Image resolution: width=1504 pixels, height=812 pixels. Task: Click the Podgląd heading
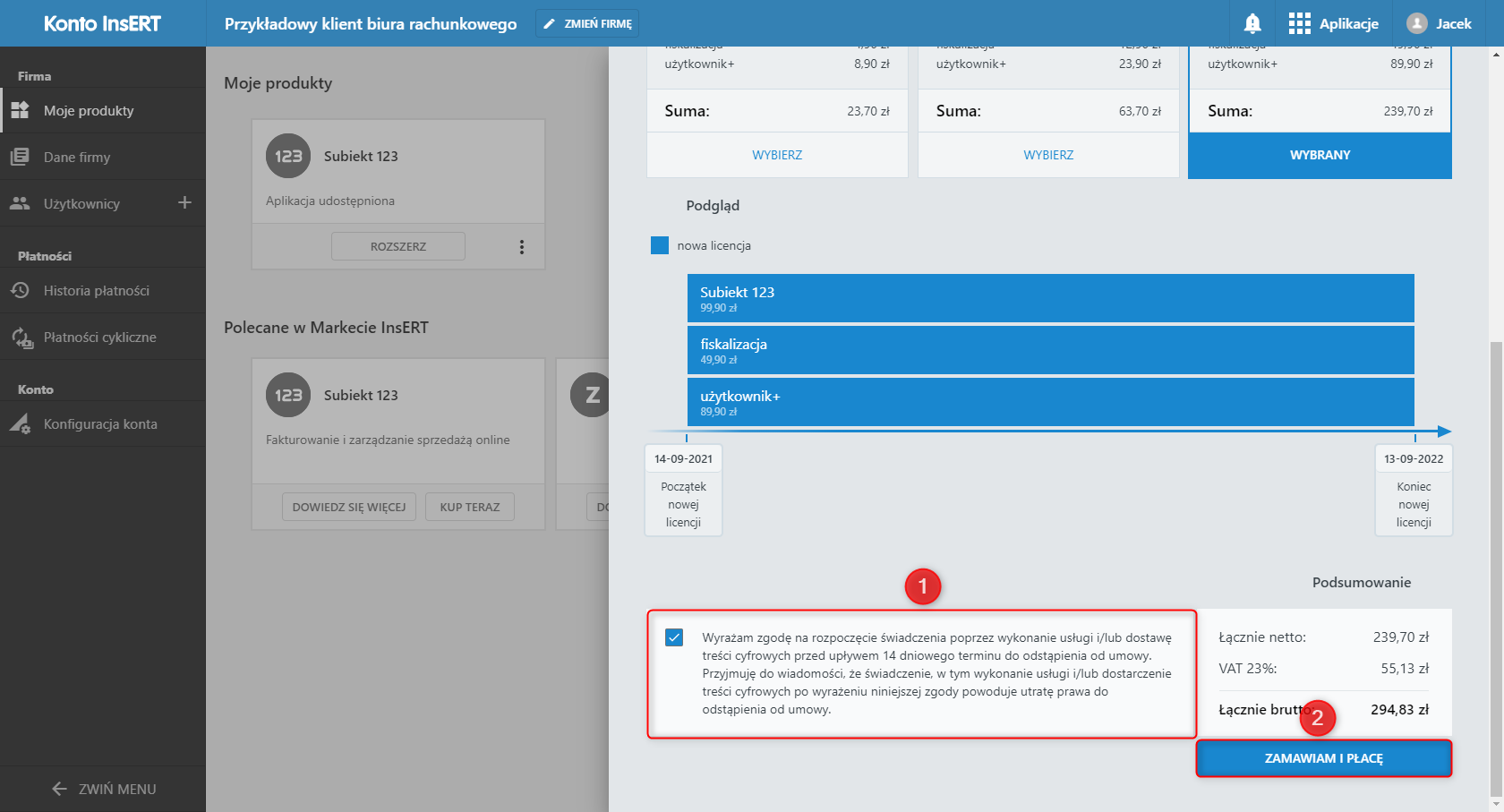tap(713, 205)
